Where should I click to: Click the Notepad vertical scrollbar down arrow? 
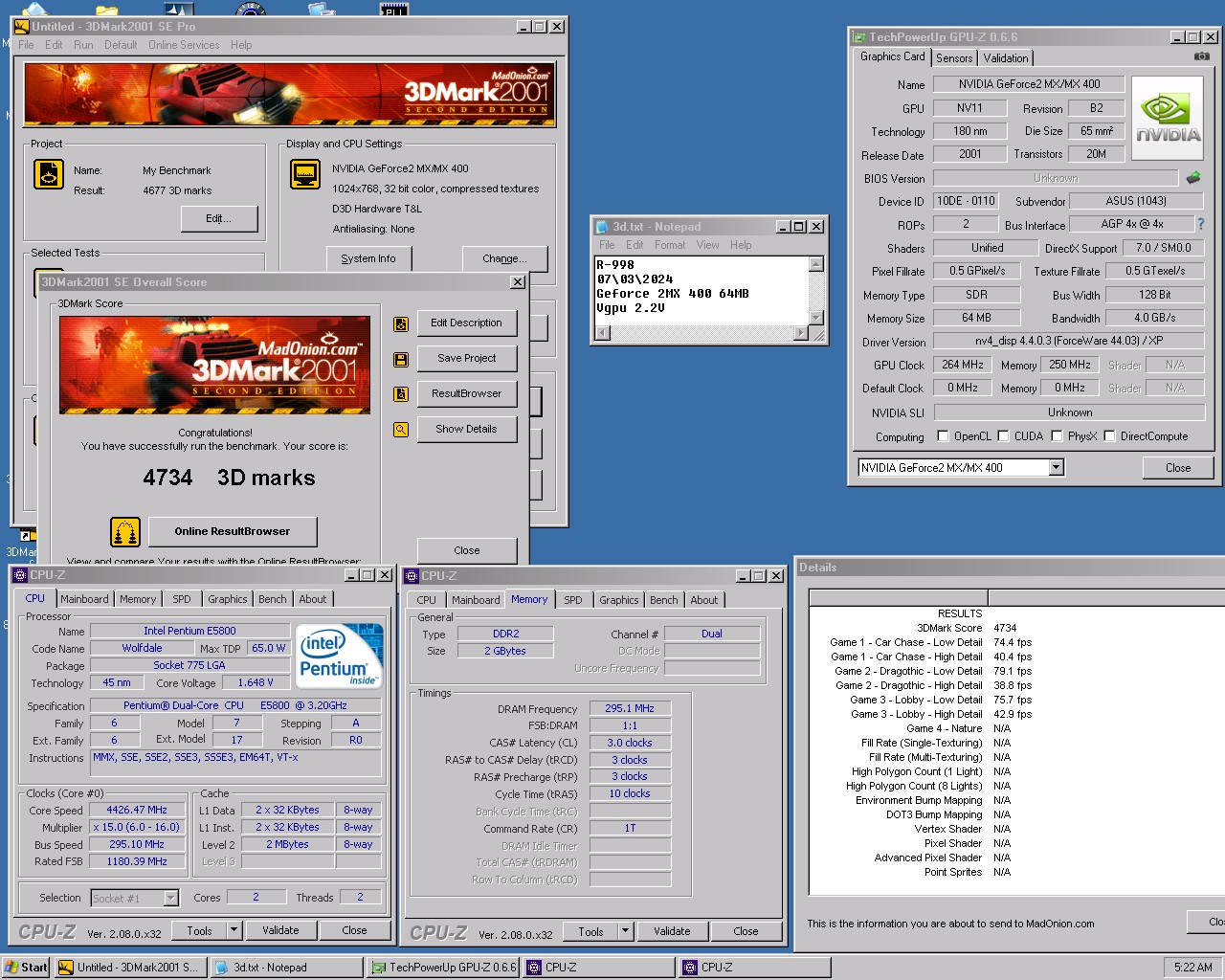click(816, 318)
